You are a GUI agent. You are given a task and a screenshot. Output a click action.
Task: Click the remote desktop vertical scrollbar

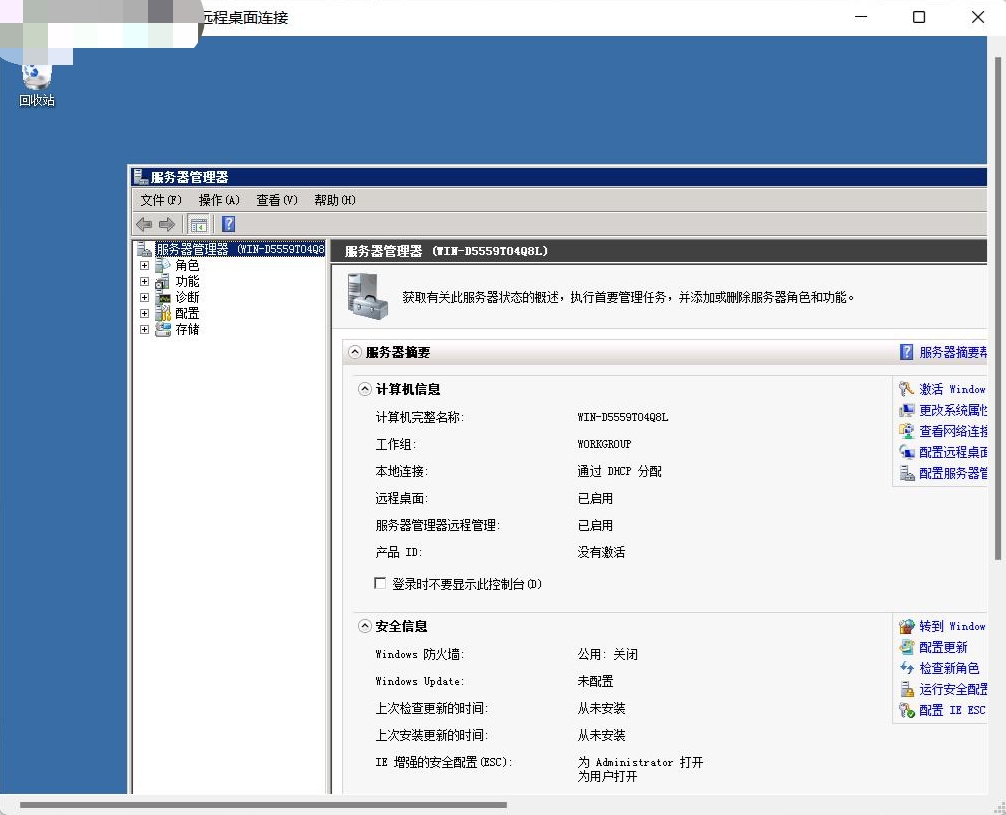[x=998, y=308]
